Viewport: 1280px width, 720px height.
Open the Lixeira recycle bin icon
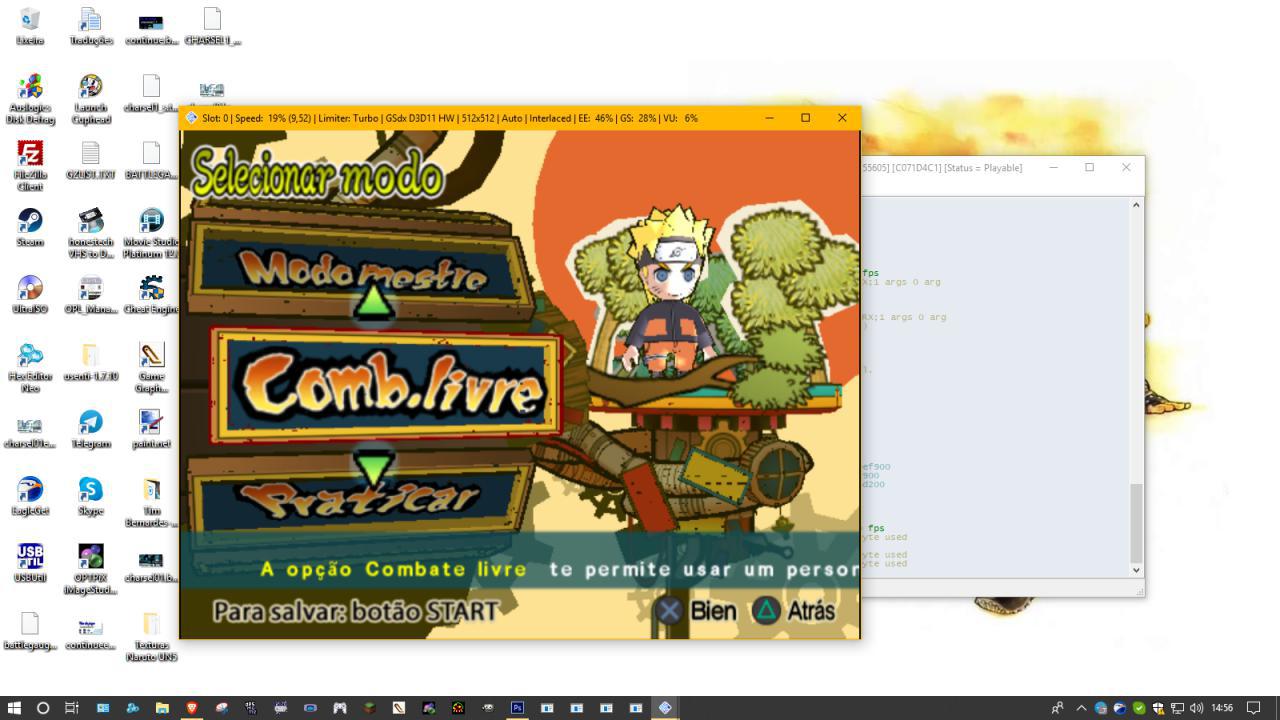[x=30, y=27]
